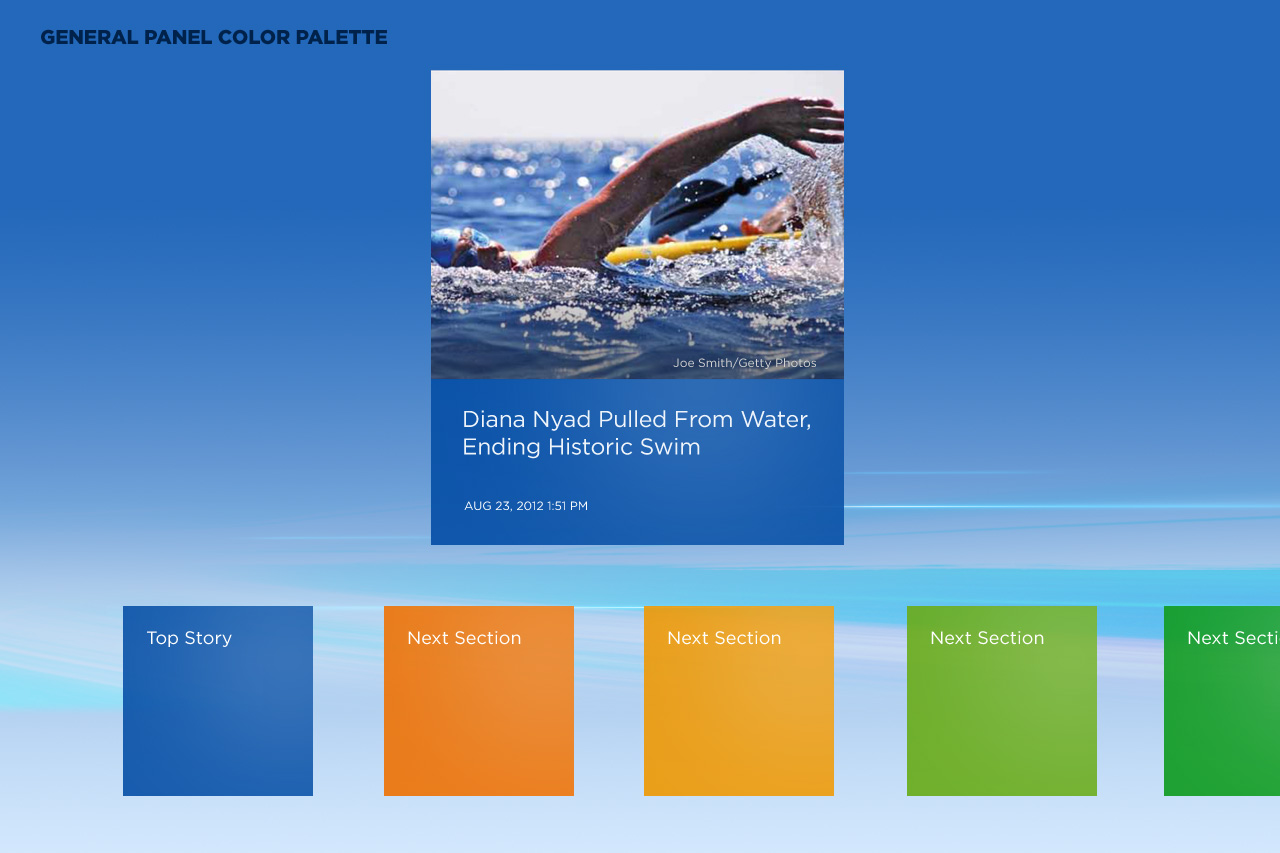Image resolution: width=1280 pixels, height=853 pixels.
Task: Click the General Panel Color Palette heading
Action: tap(213, 38)
